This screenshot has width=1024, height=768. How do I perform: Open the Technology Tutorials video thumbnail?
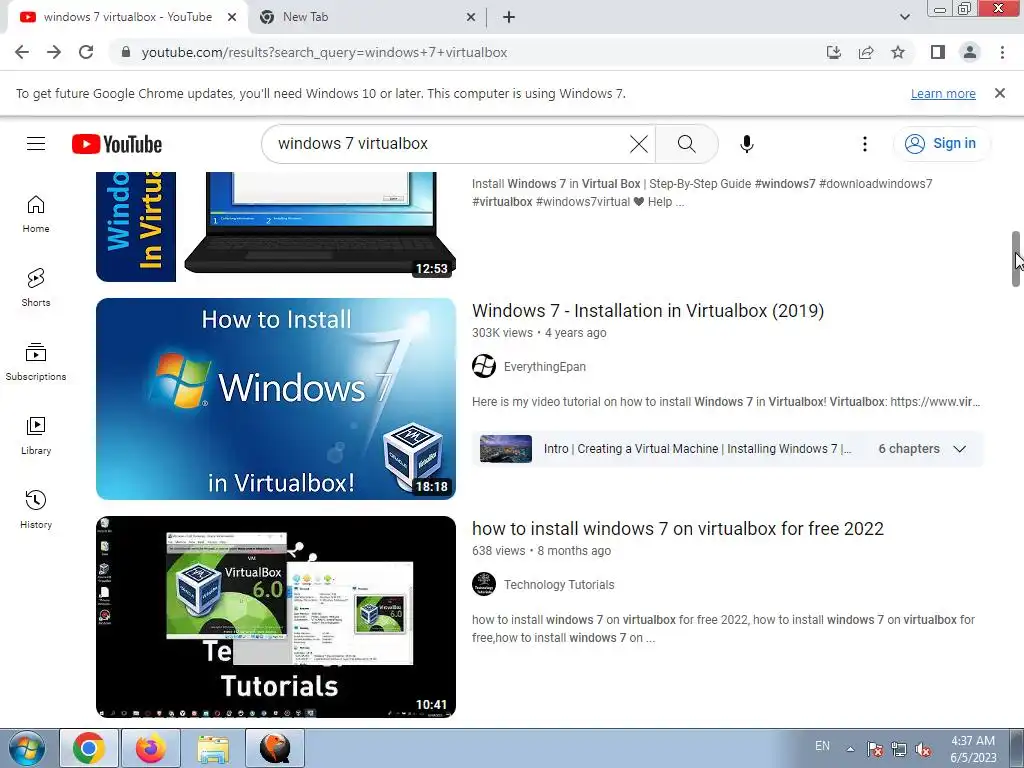pyautogui.click(x=276, y=617)
